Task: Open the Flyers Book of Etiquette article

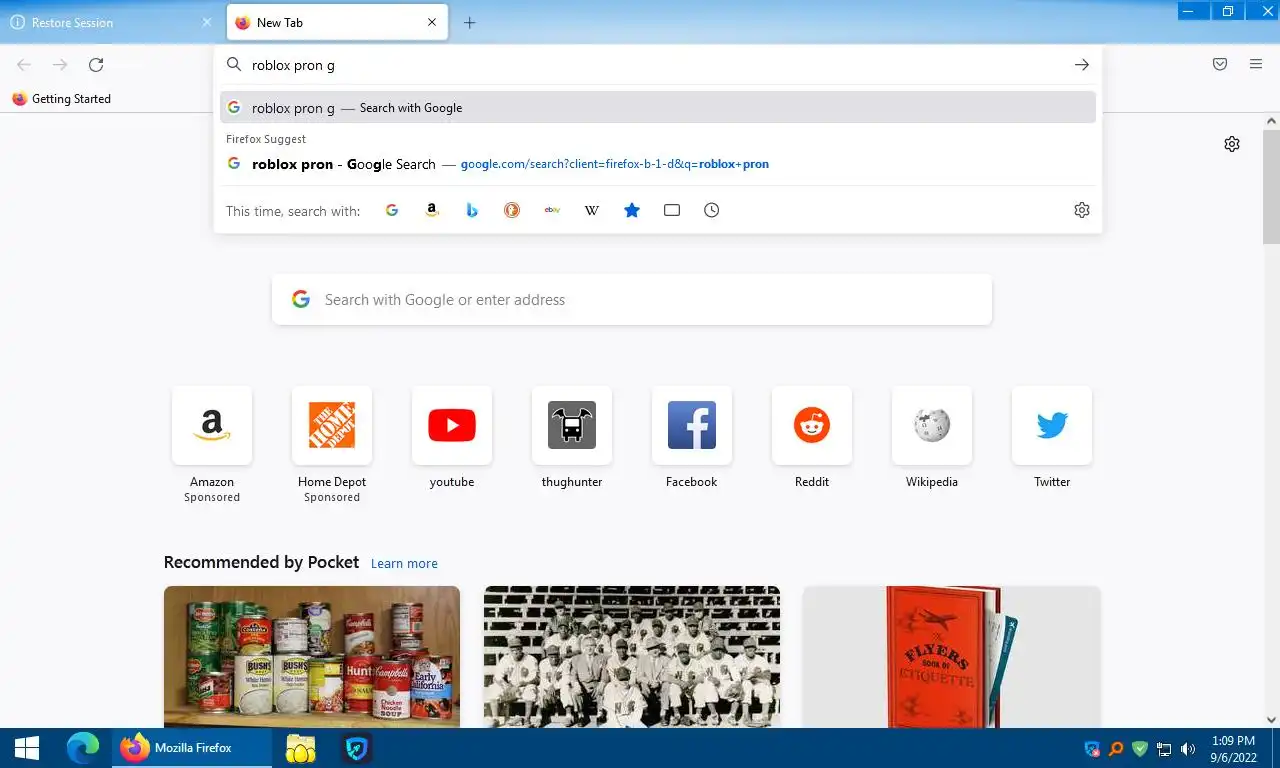Action: (952, 656)
